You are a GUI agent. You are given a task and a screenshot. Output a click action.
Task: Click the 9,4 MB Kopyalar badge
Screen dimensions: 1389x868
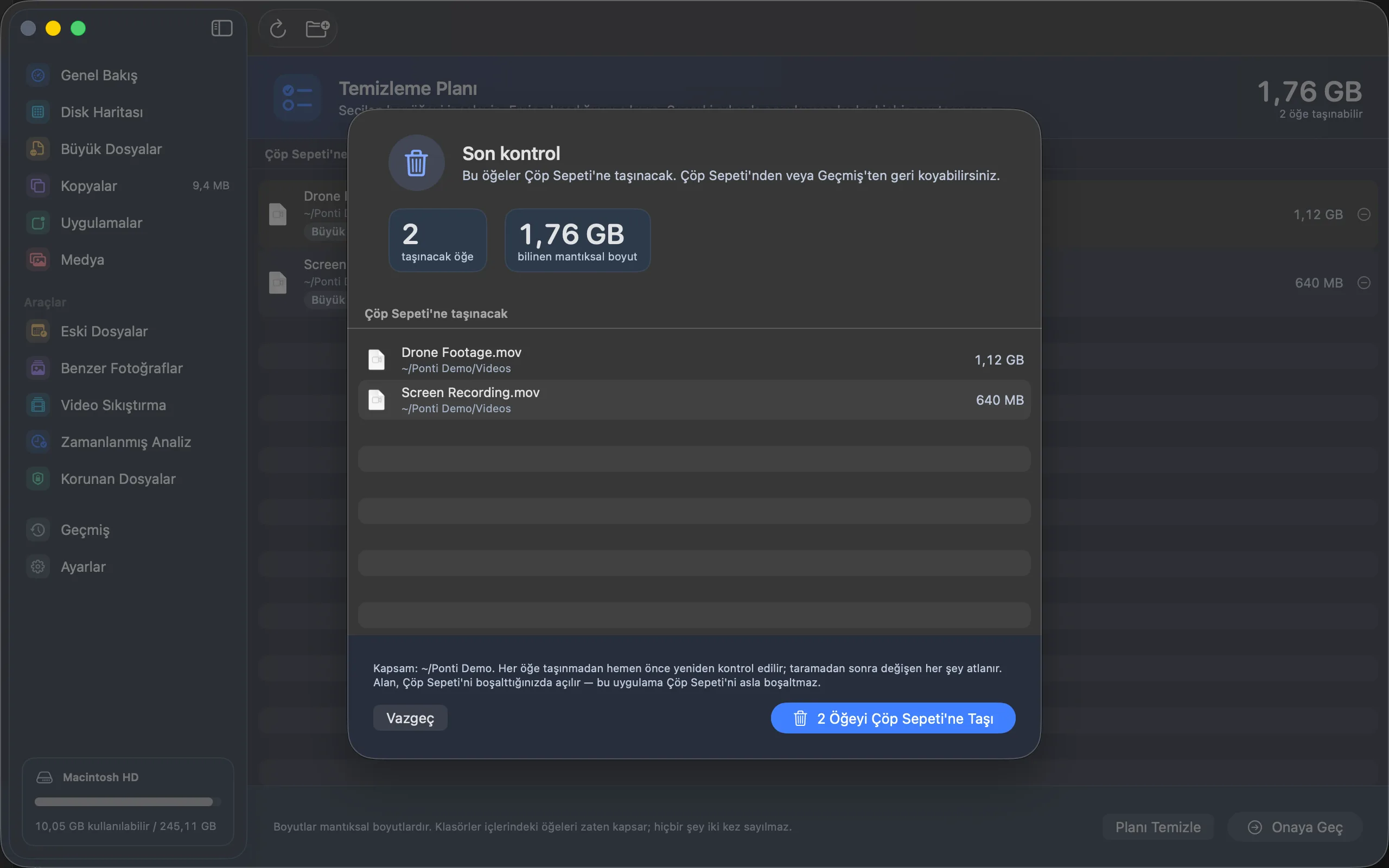tap(211, 186)
